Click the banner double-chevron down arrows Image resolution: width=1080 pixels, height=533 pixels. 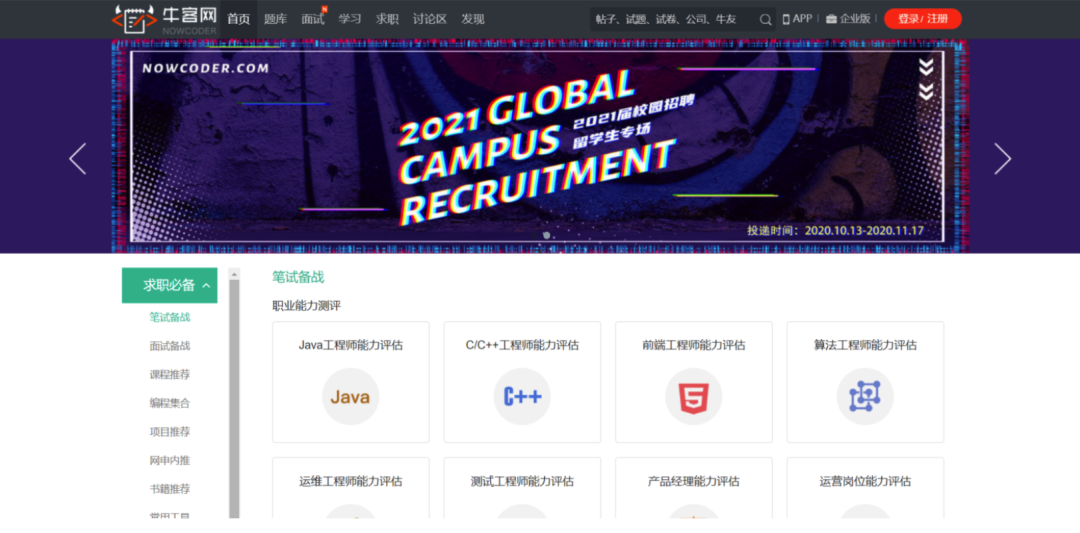pyautogui.click(x=926, y=79)
